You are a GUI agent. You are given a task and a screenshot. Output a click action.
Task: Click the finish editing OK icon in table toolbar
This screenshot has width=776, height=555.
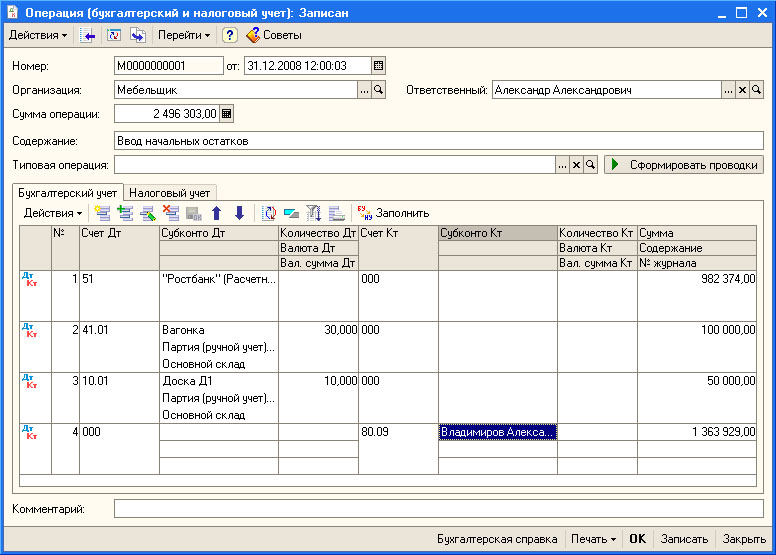194,213
